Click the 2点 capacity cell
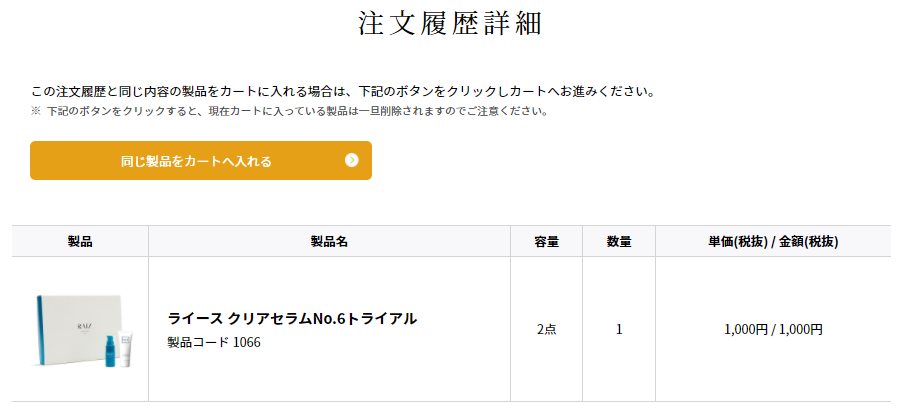This screenshot has width=905, height=413. 547,329
